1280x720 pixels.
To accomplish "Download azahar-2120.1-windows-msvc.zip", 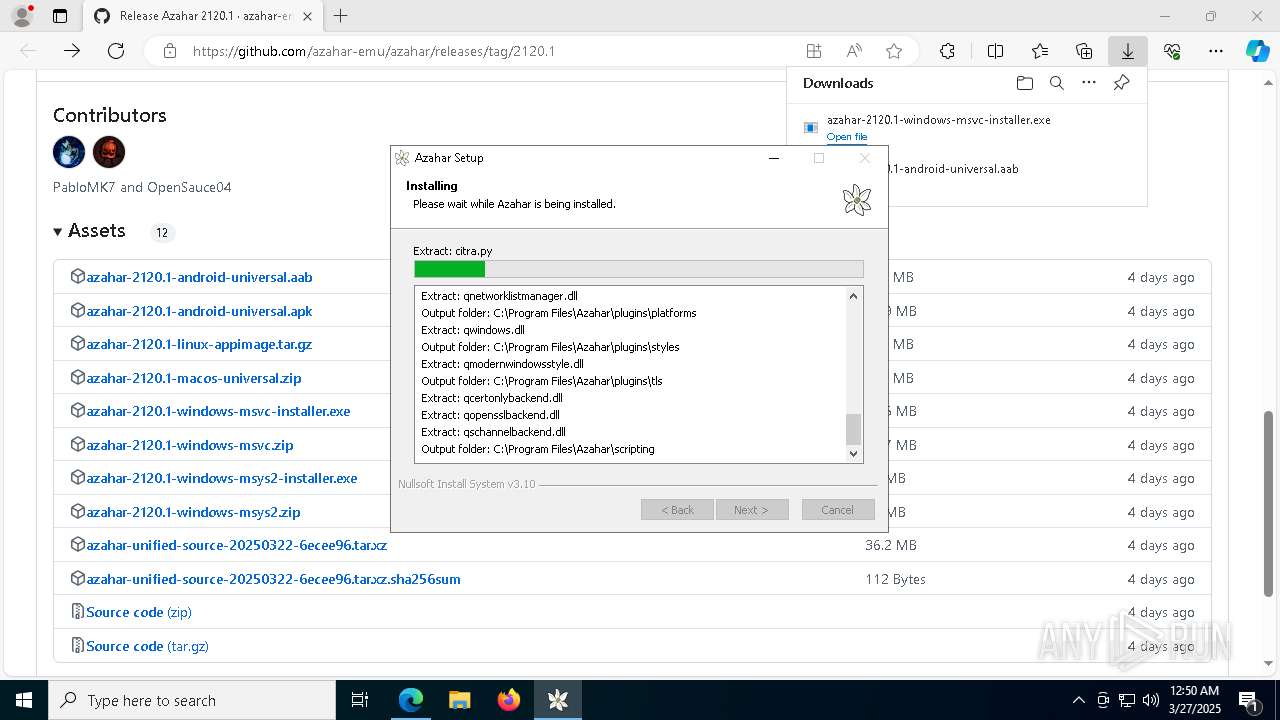I will 190,445.
